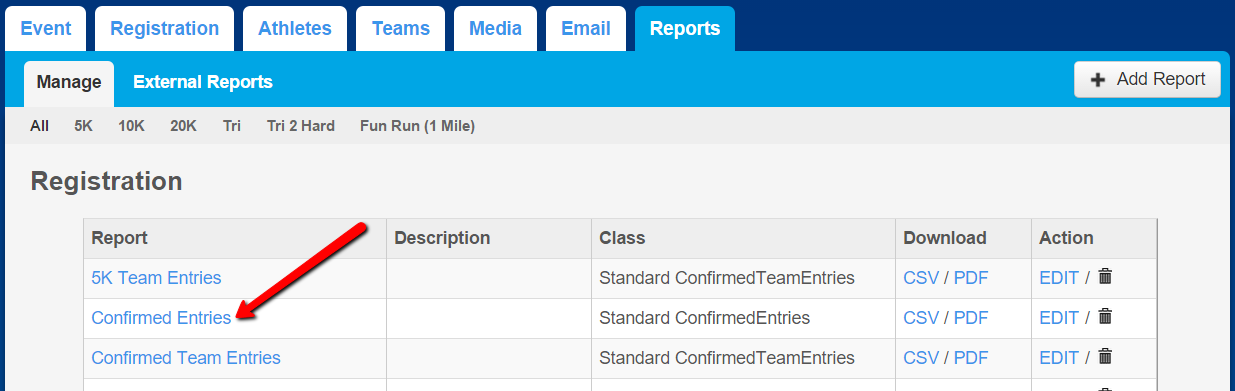Click trash icon for Confirmed Entries report
The width and height of the screenshot is (1235, 391).
(1105, 317)
